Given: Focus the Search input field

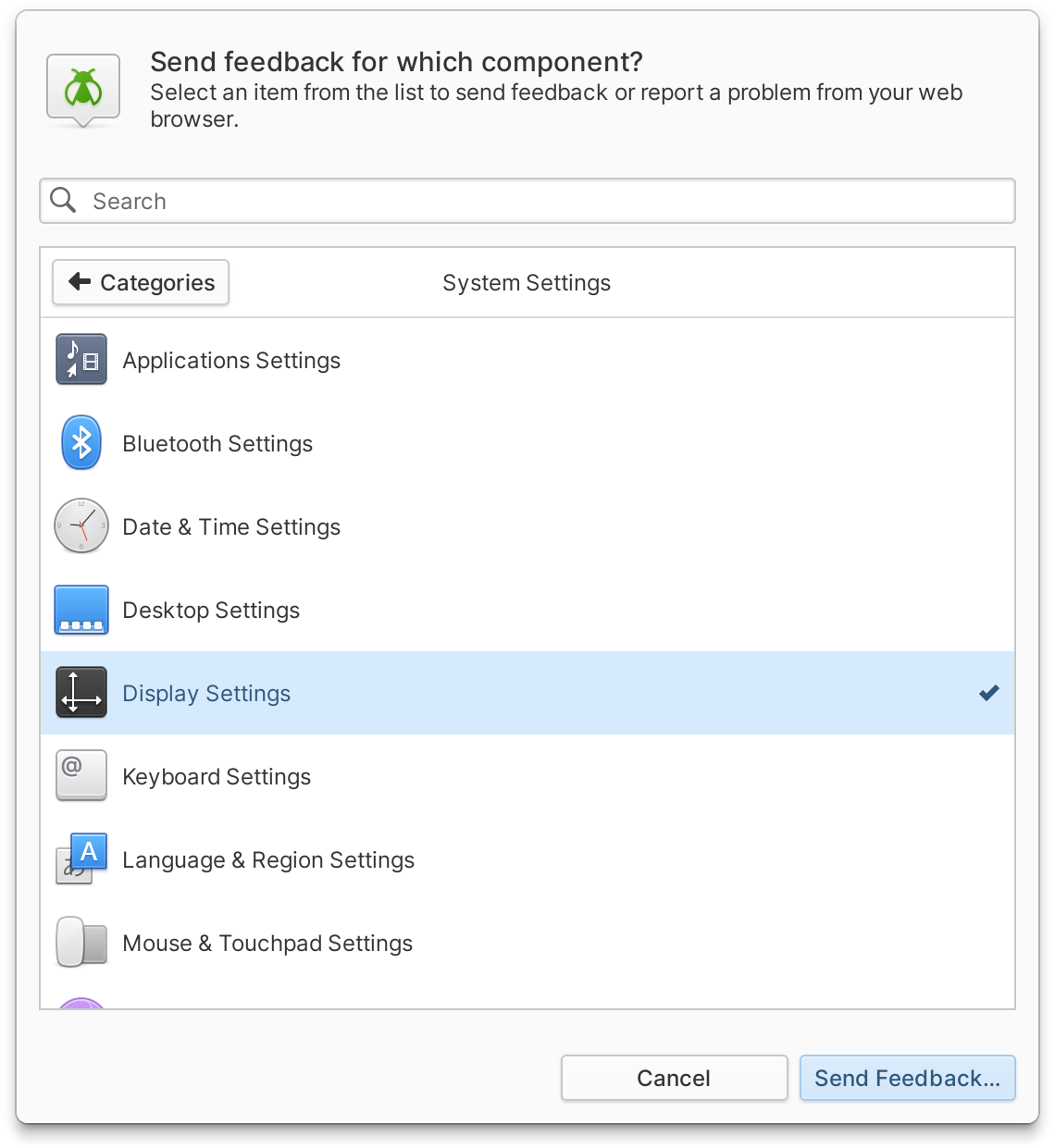Looking at the screenshot, I should point(546,201).
